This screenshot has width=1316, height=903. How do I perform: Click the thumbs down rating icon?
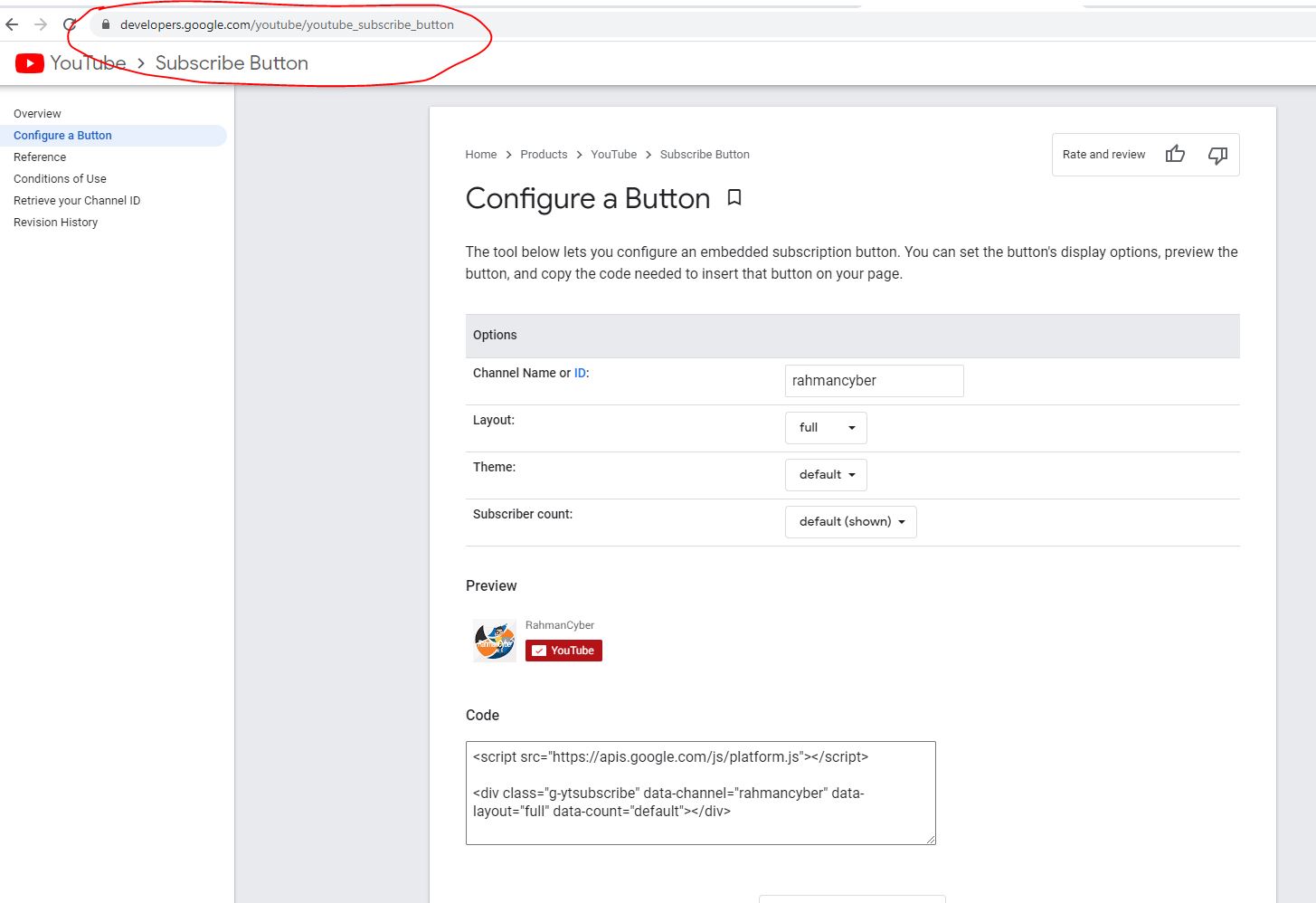pos(1217,155)
